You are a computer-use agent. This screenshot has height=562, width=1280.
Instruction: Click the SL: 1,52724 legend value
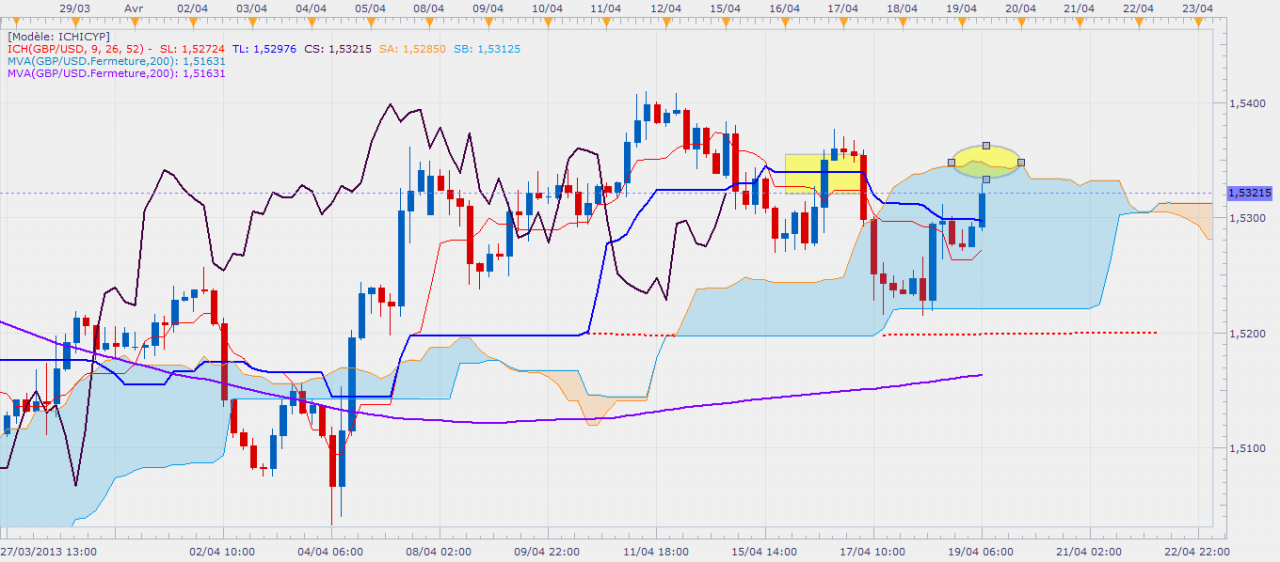191,47
